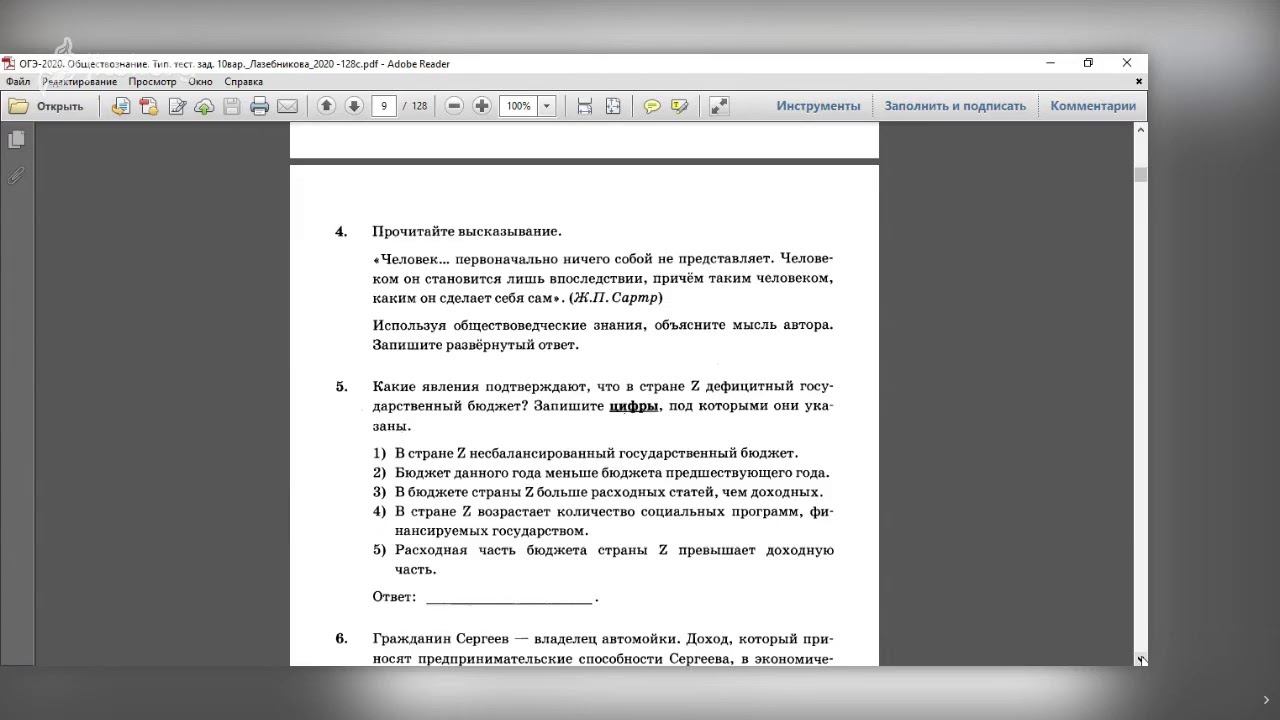This screenshot has height=720, width=1280.
Task: Zoom in with the plus button
Action: (482, 106)
